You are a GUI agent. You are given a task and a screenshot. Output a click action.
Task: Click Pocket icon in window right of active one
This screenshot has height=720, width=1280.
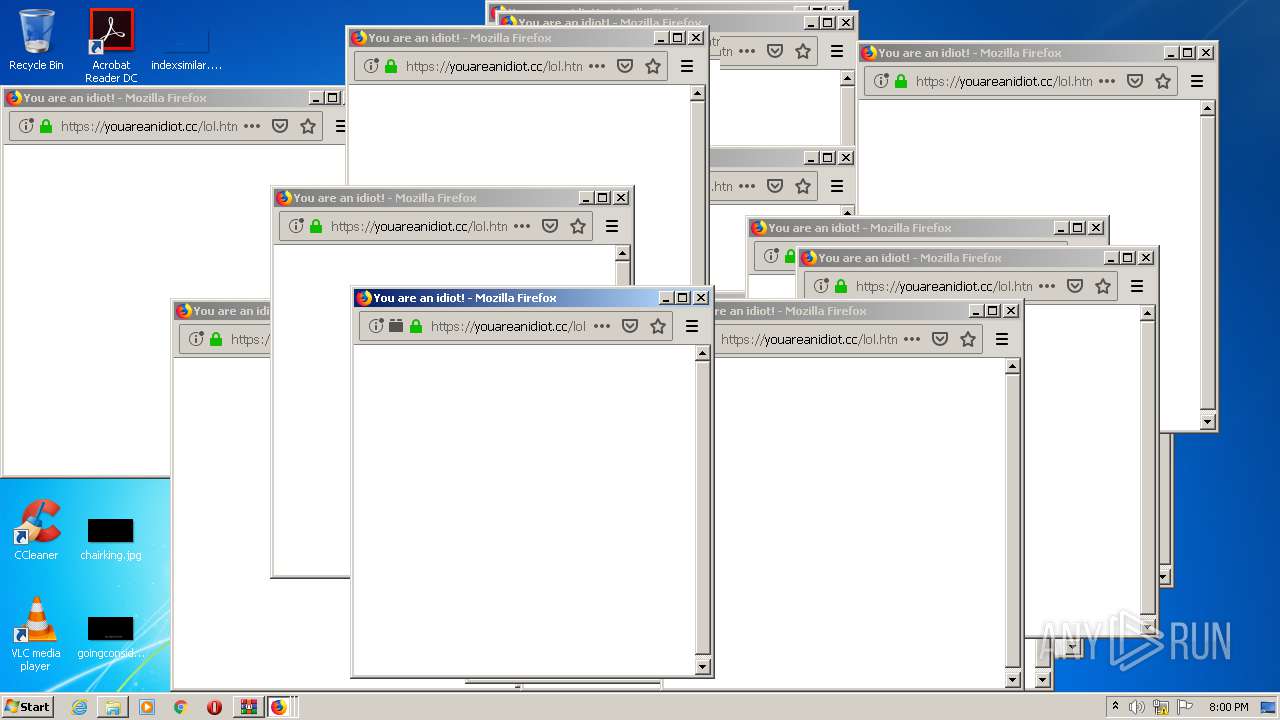(x=940, y=339)
